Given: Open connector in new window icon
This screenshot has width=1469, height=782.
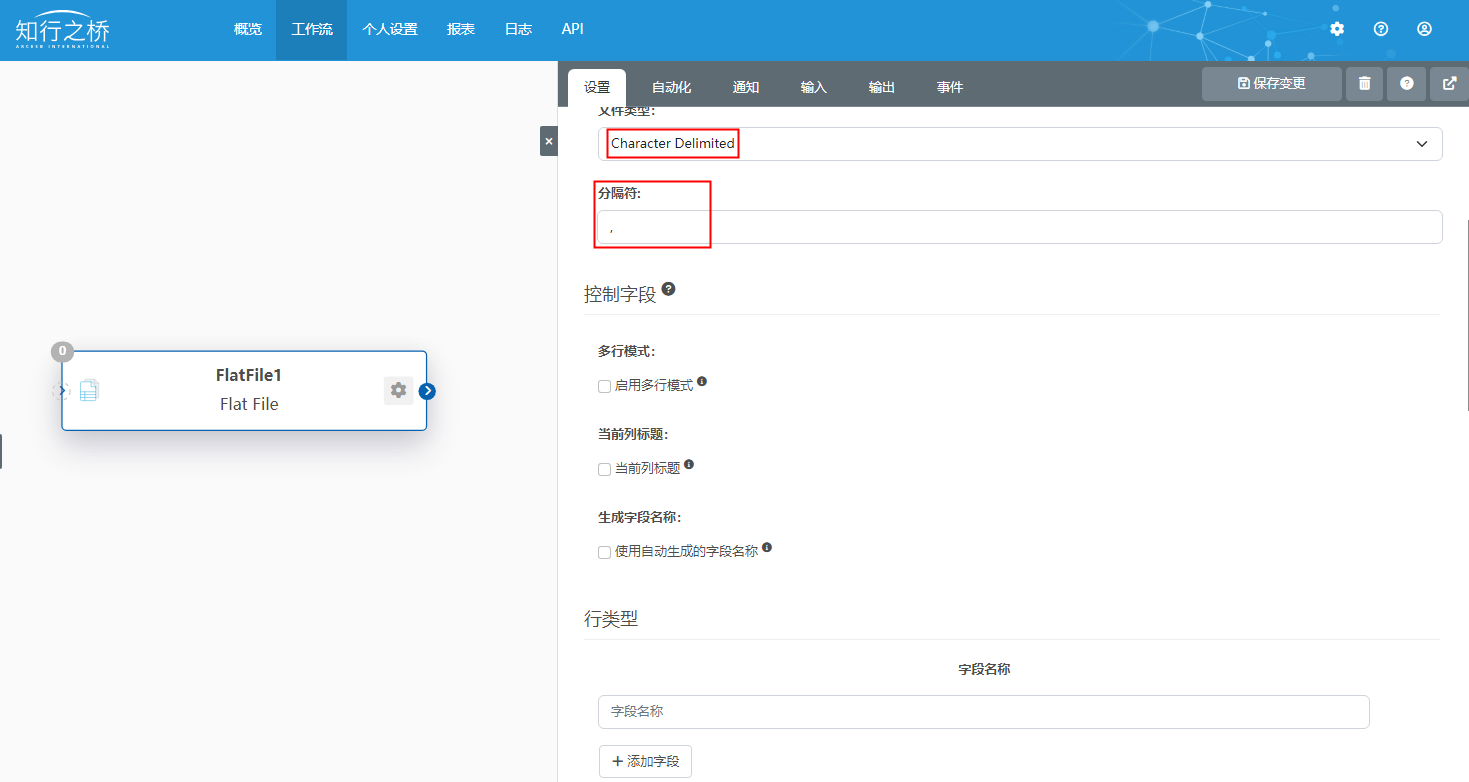Looking at the screenshot, I should pos(1449,84).
